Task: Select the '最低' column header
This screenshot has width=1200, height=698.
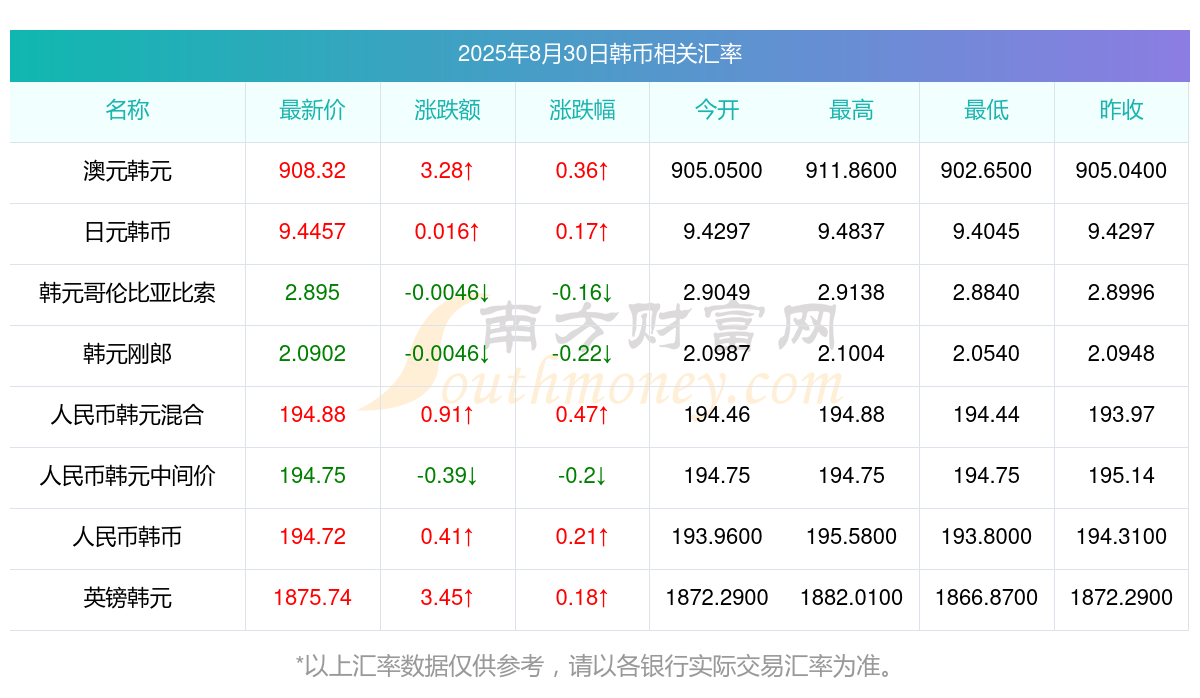Action: [x=987, y=110]
